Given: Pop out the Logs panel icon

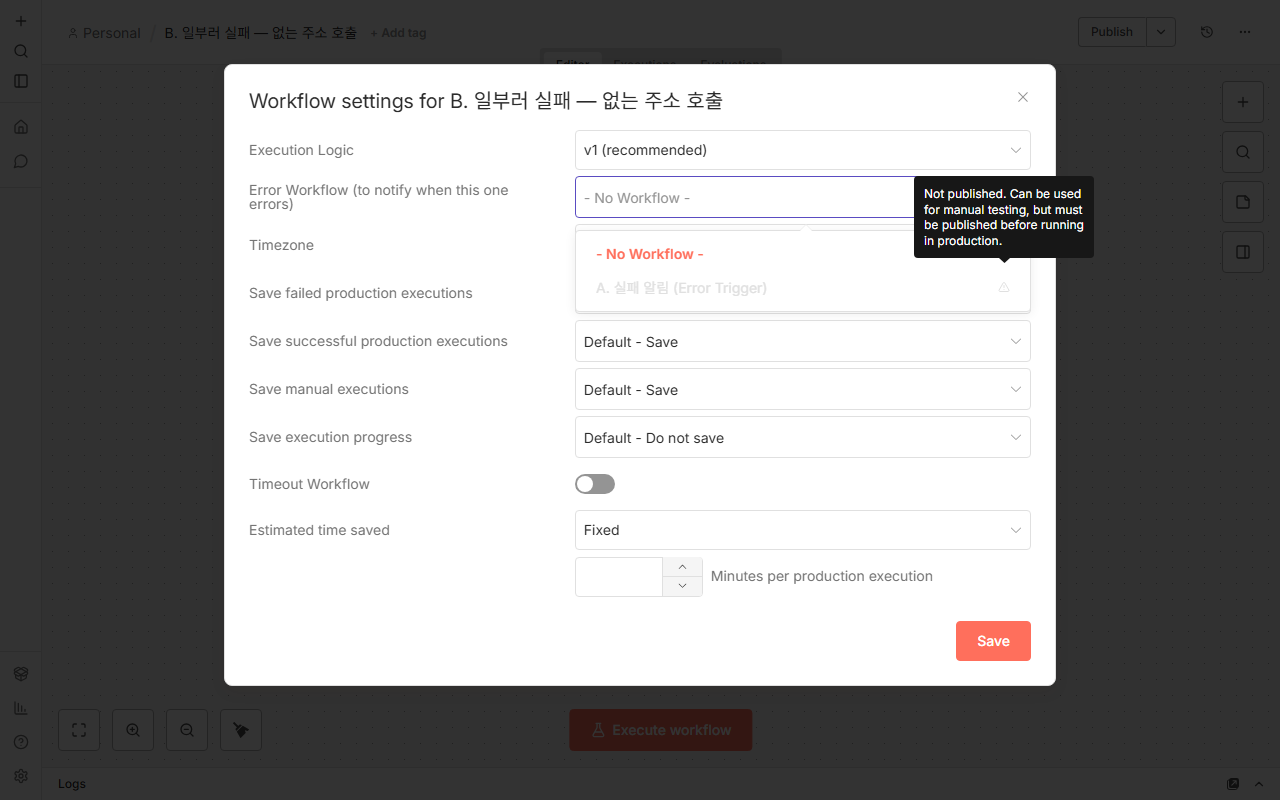Looking at the screenshot, I should tap(1233, 784).
